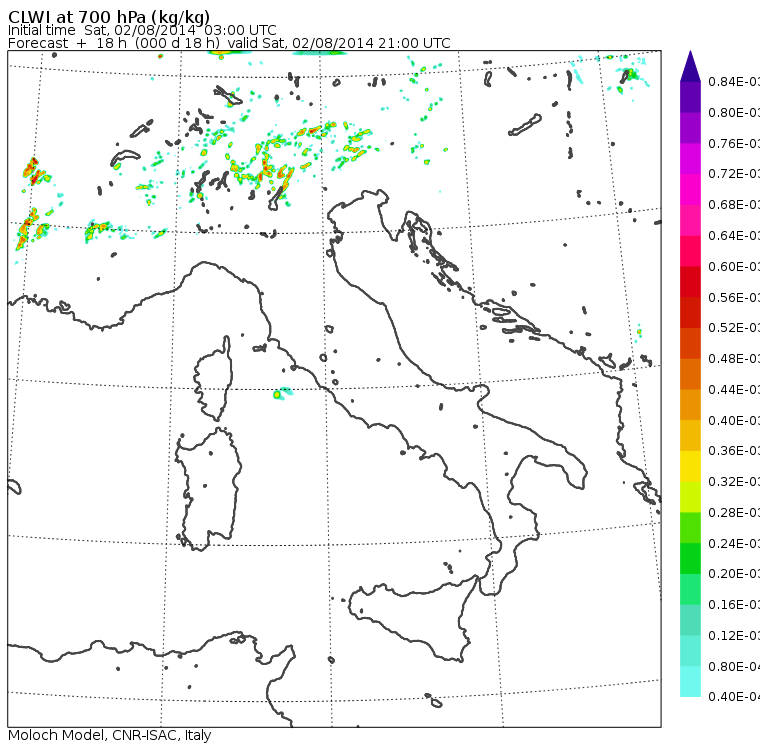760x749 pixels.
Task: Click colorbar band between 0.12E-03 and 0.16E-03
Action: (x=690, y=621)
